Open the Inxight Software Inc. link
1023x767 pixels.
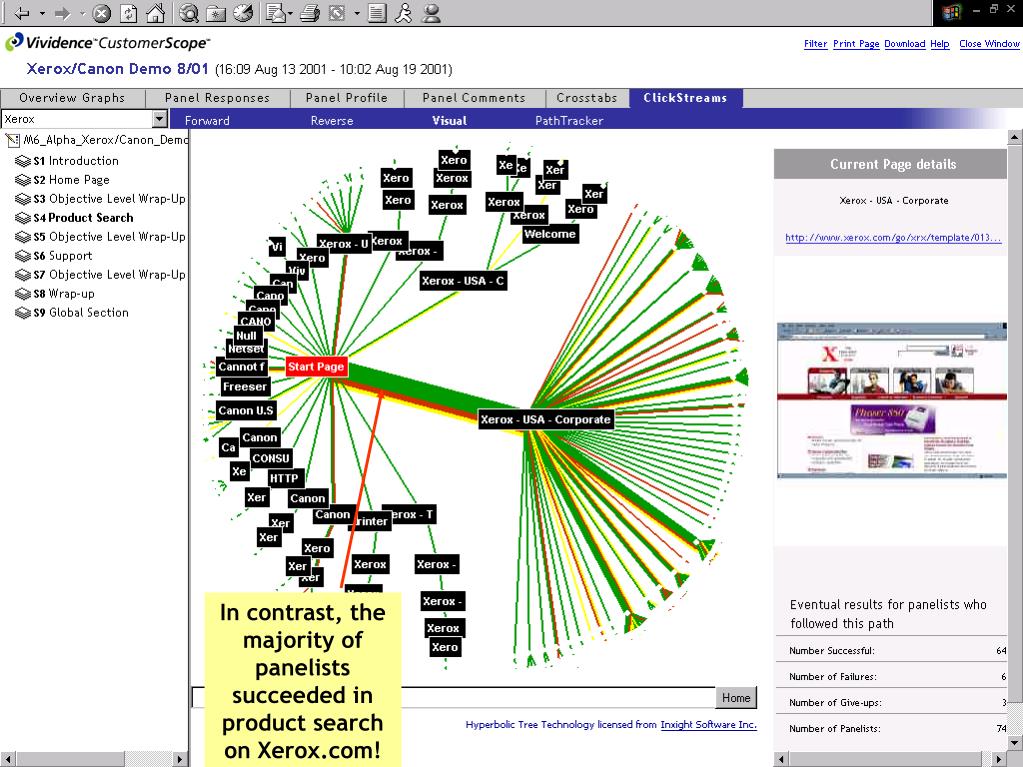[x=709, y=725]
